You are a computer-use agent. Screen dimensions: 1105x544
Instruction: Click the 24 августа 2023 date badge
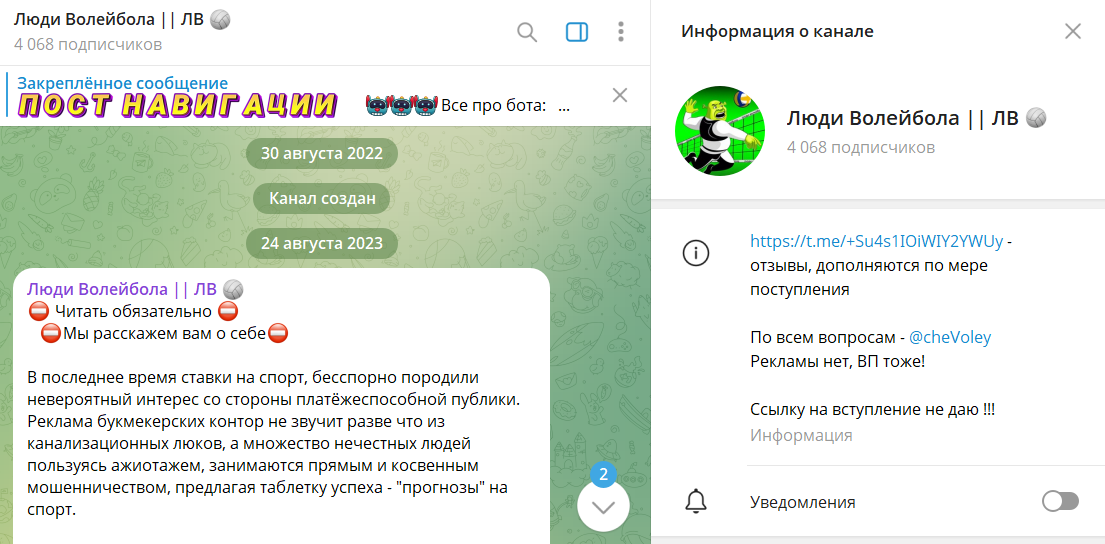pos(322,244)
